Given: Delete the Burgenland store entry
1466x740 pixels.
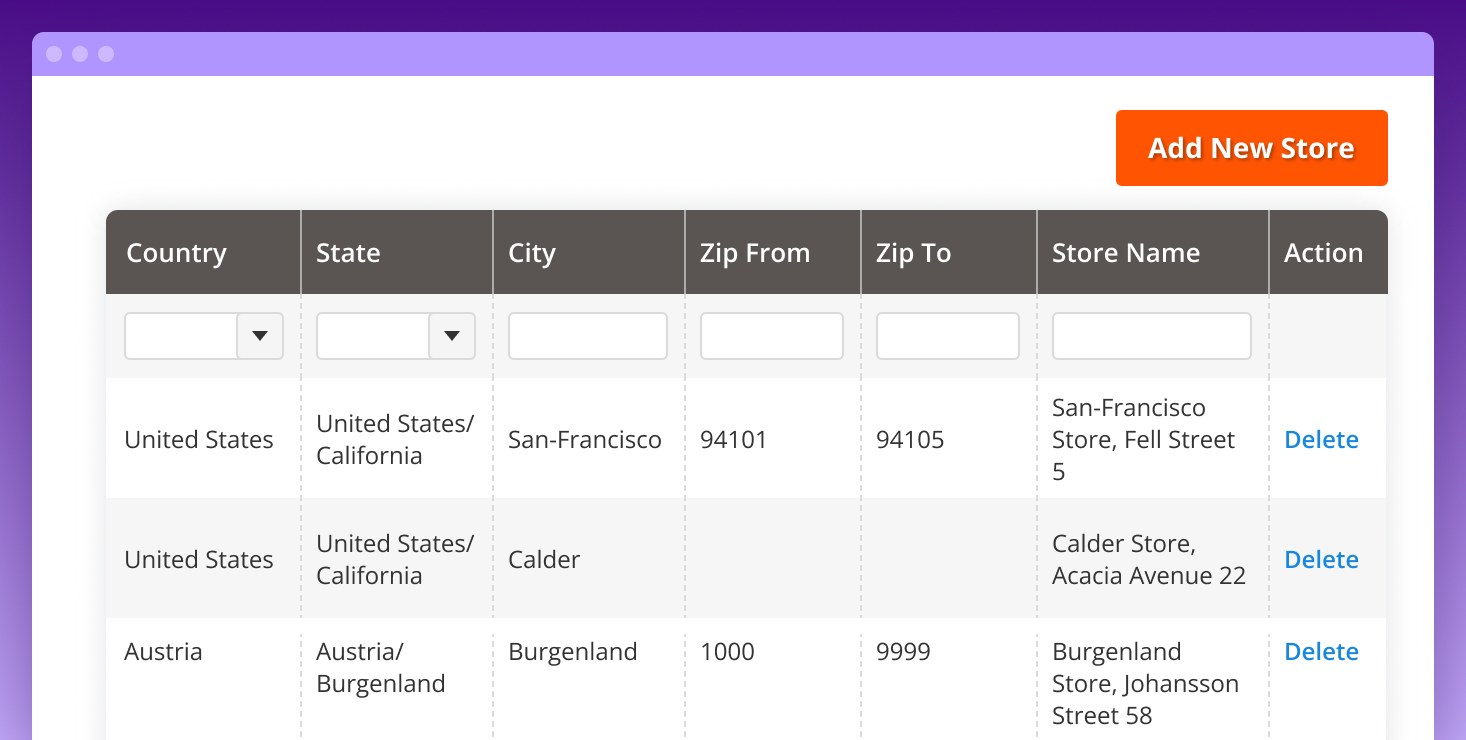Looking at the screenshot, I should (x=1321, y=652).
